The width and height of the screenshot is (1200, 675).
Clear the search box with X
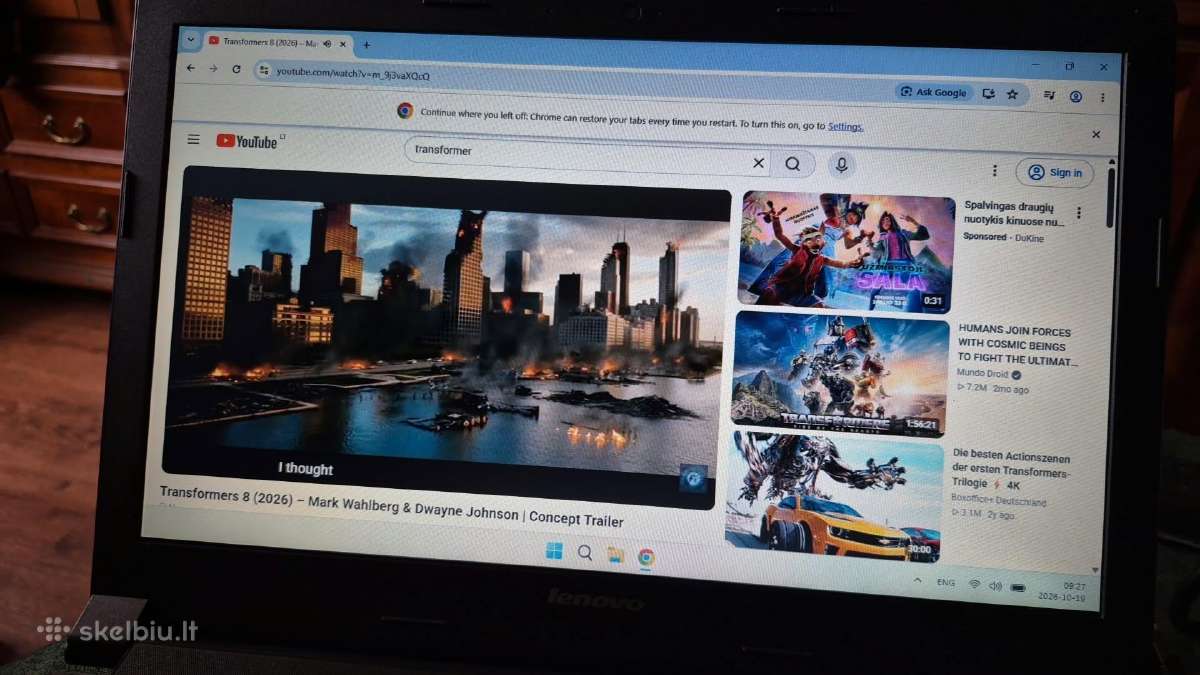pos(758,163)
